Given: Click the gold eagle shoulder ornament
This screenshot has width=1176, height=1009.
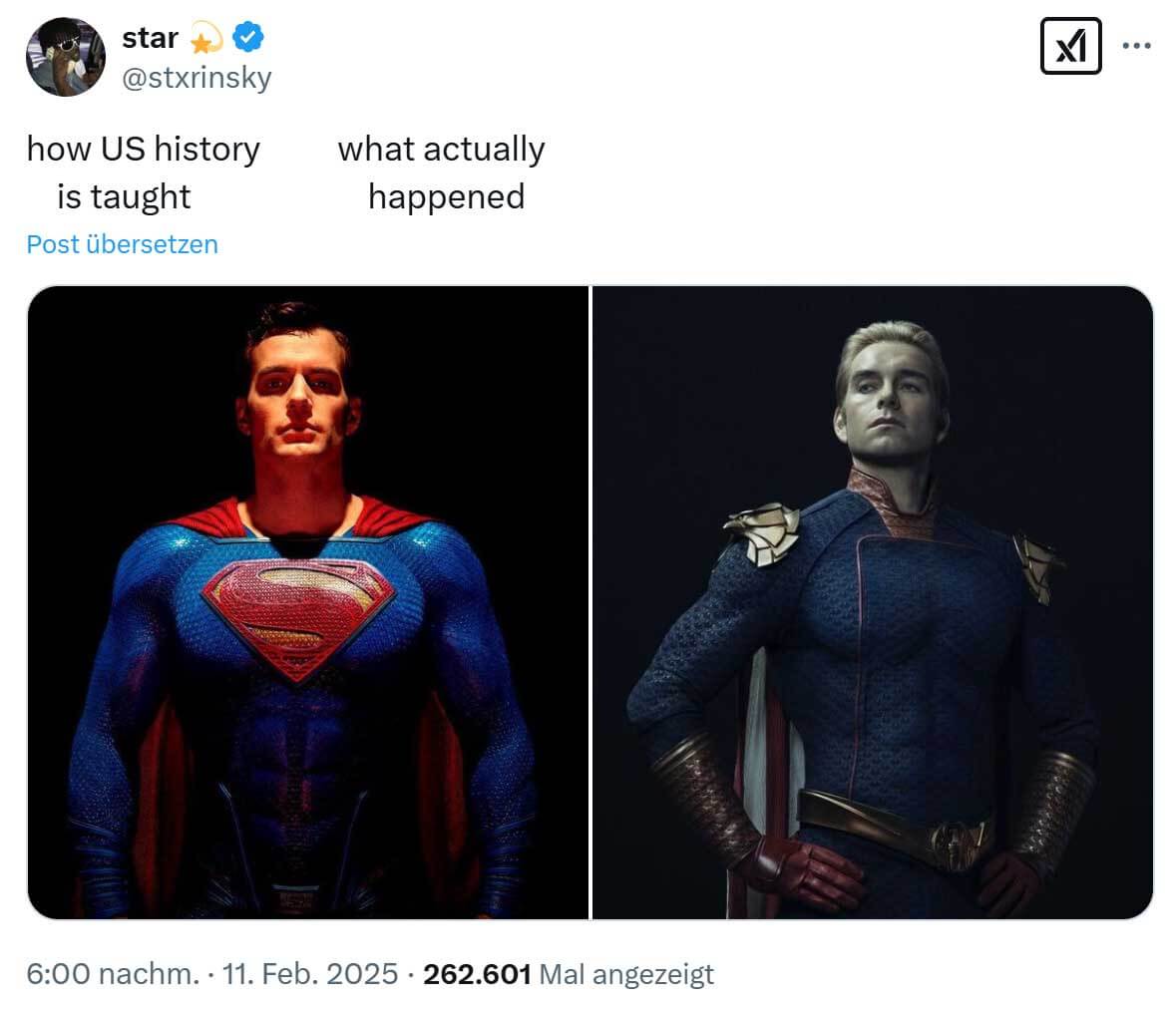Looking at the screenshot, I should [x=762, y=533].
